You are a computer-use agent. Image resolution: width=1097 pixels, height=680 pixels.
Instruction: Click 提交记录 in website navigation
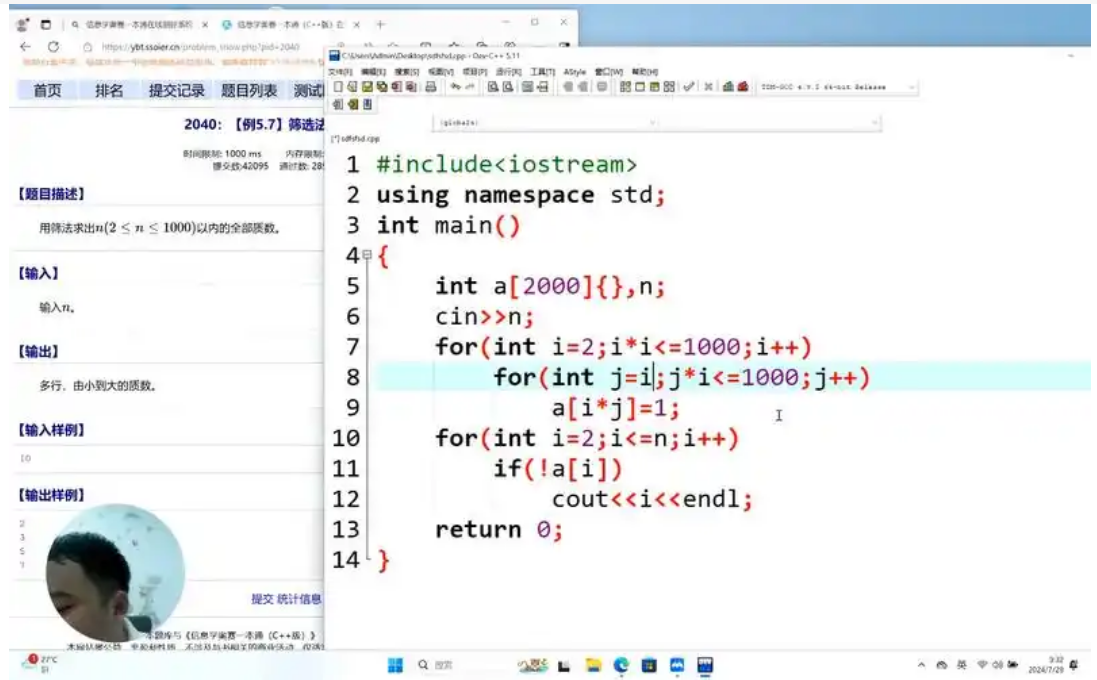tap(176, 90)
